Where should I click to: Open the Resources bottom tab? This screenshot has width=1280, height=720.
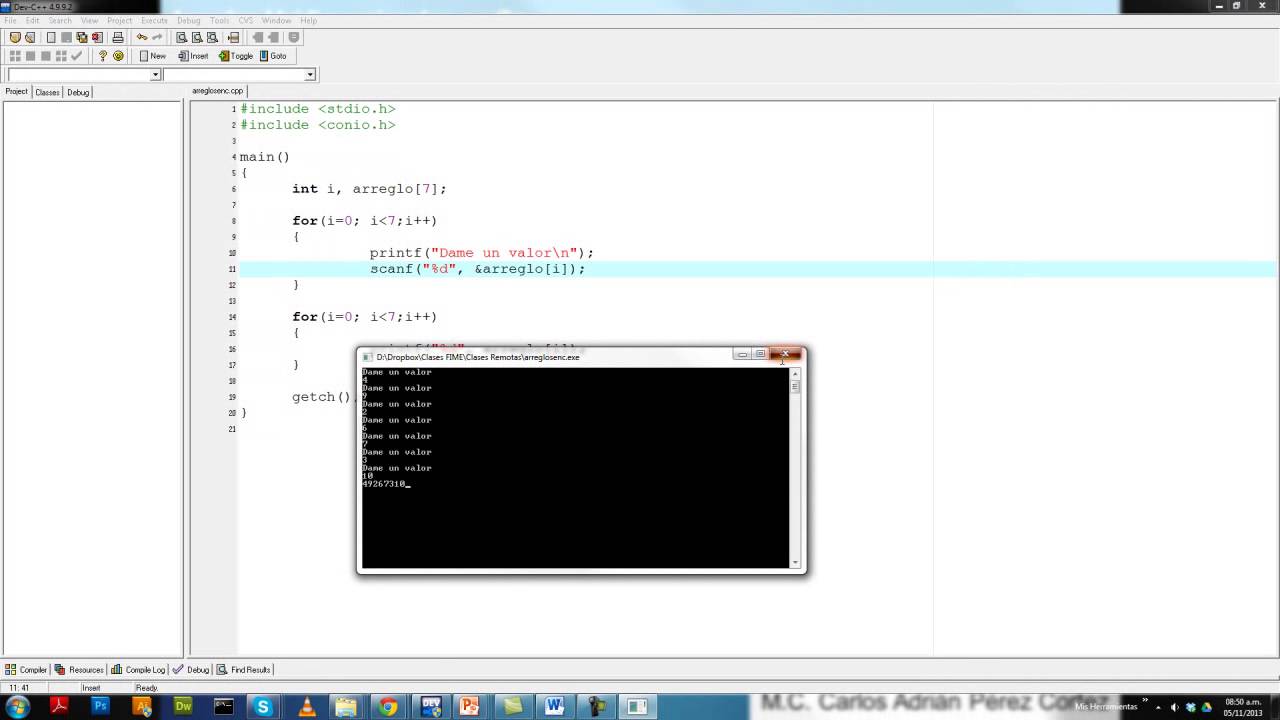[x=79, y=670]
